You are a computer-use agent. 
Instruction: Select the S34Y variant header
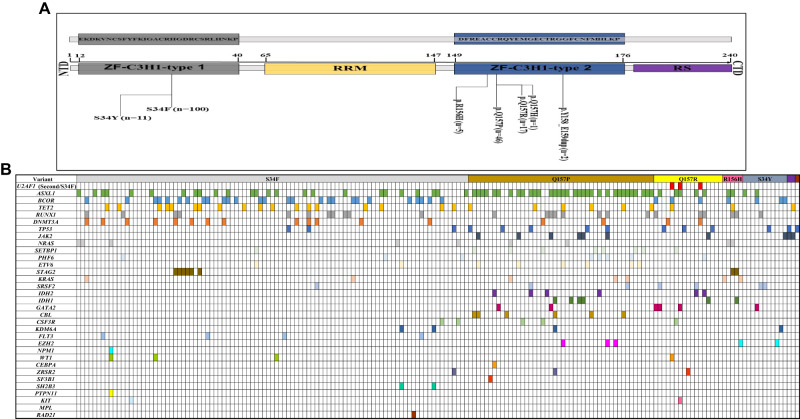[765, 177]
